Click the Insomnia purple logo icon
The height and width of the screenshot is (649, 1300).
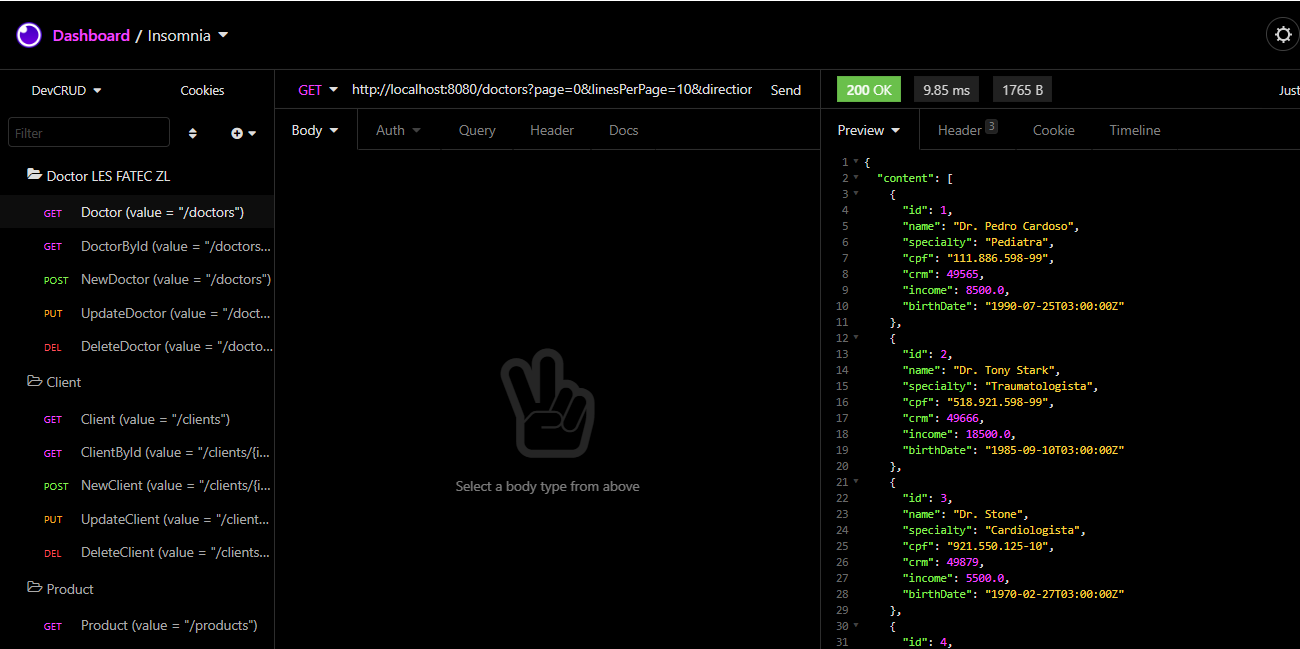coord(27,34)
